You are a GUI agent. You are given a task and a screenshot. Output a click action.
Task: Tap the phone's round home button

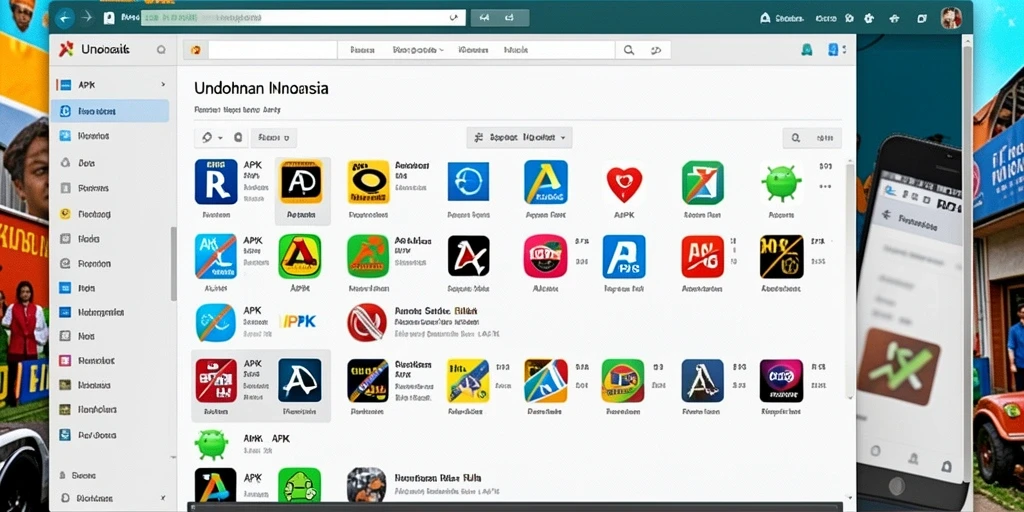897,487
